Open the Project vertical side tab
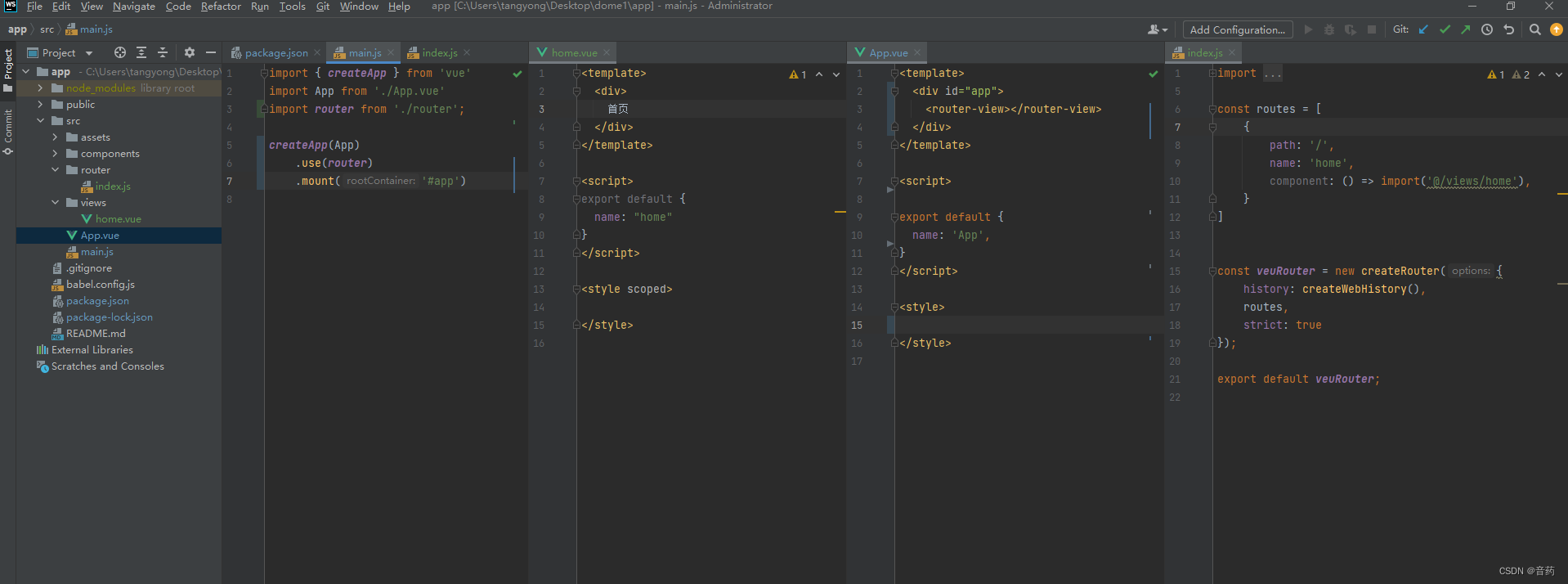The width and height of the screenshot is (1568, 584). click(x=8, y=70)
